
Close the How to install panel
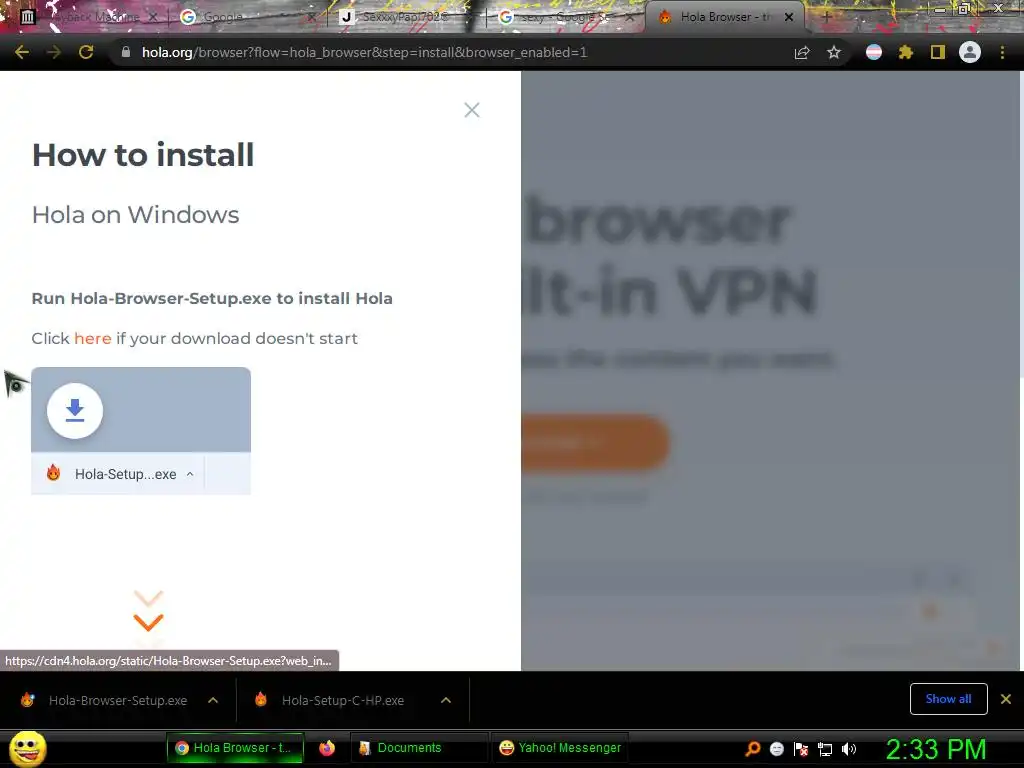click(472, 110)
